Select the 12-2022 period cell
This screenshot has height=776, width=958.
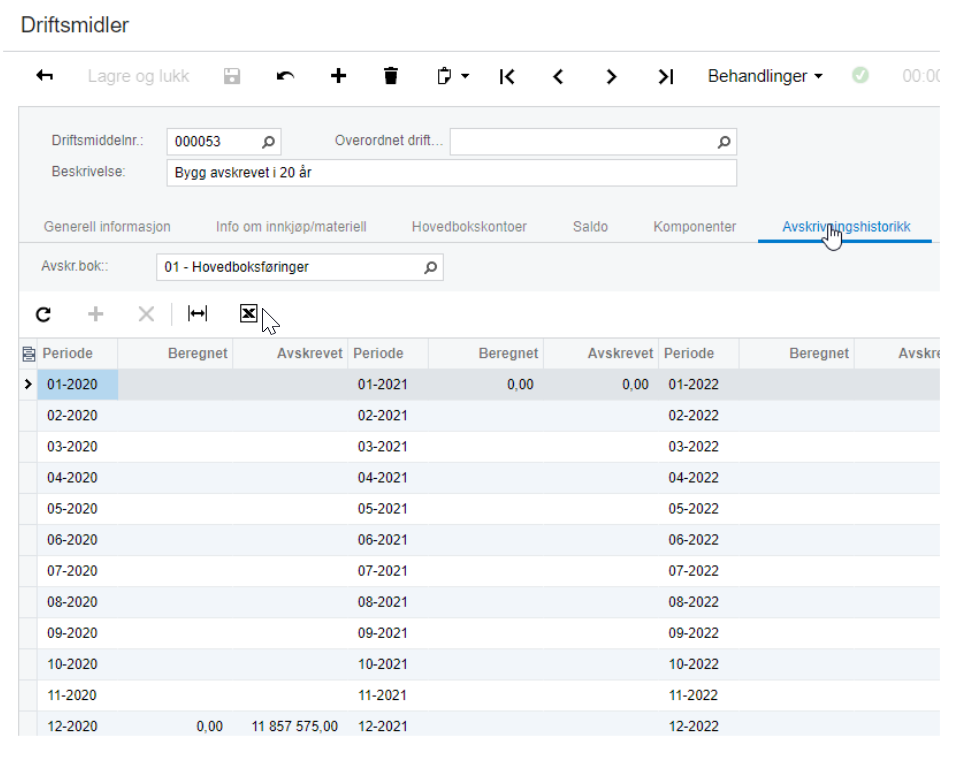tap(699, 726)
